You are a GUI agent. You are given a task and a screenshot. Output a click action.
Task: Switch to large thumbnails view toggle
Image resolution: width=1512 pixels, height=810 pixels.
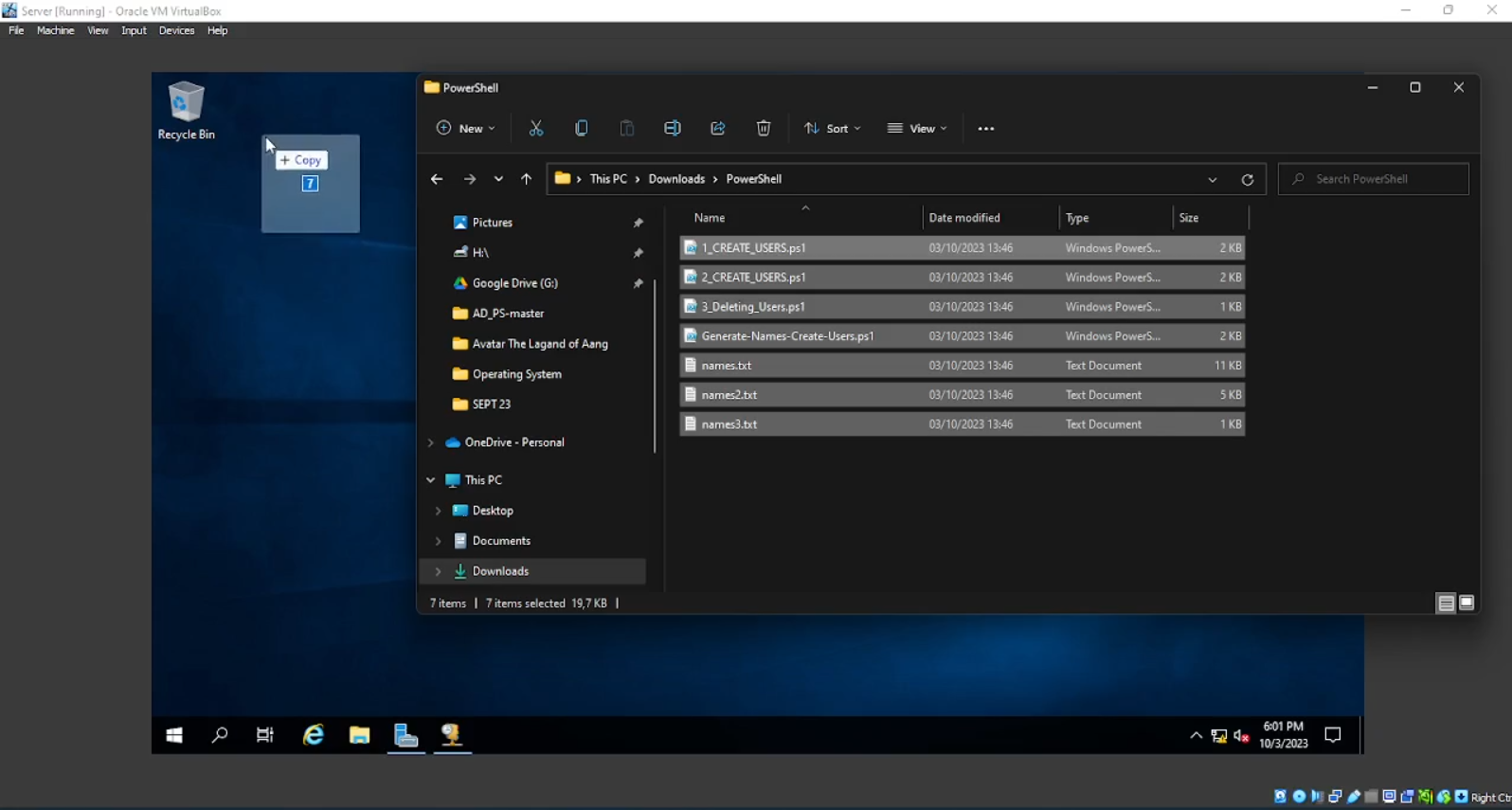1467,603
